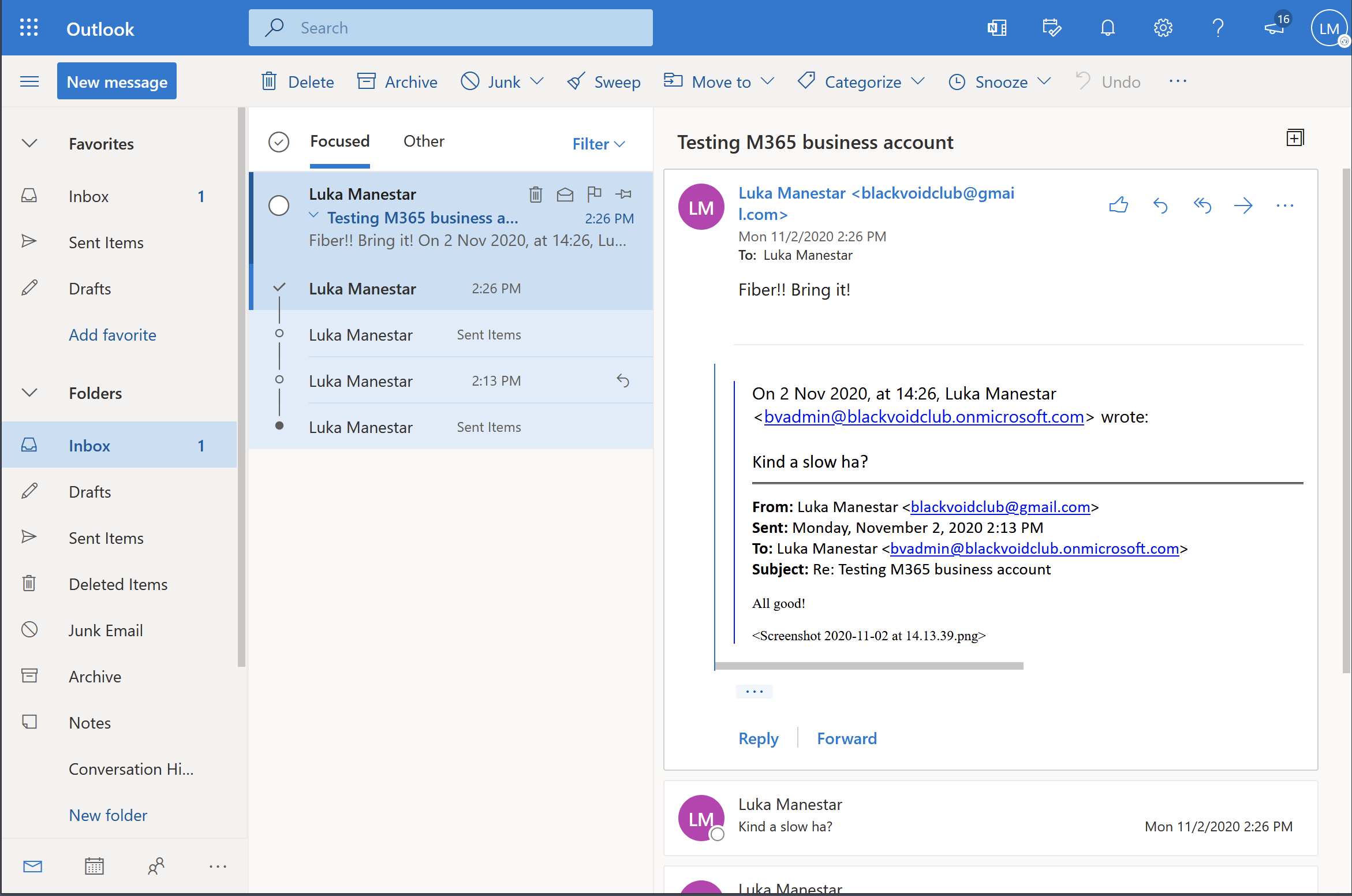
Task: Reply using arrow icon in reading pane
Action: tap(1160, 206)
